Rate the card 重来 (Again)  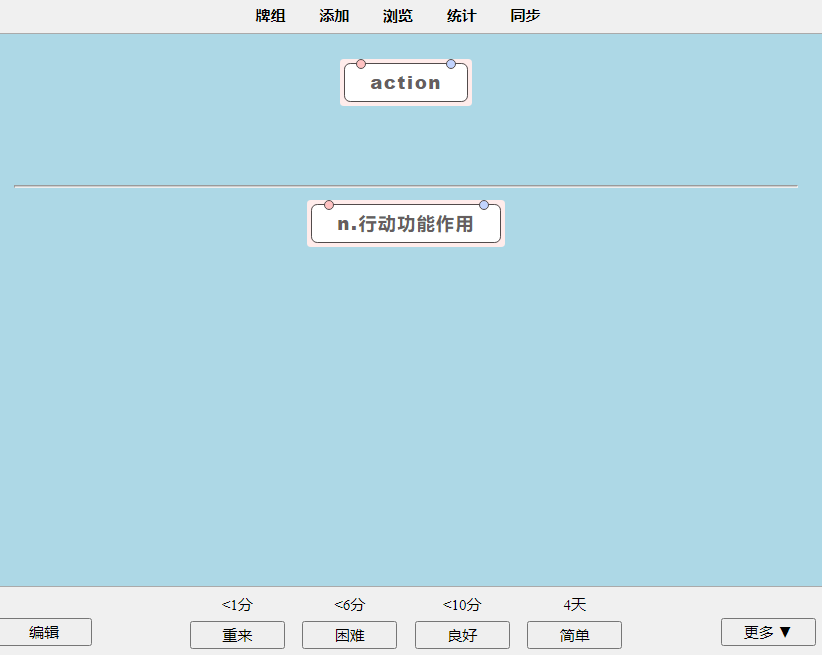click(237, 635)
